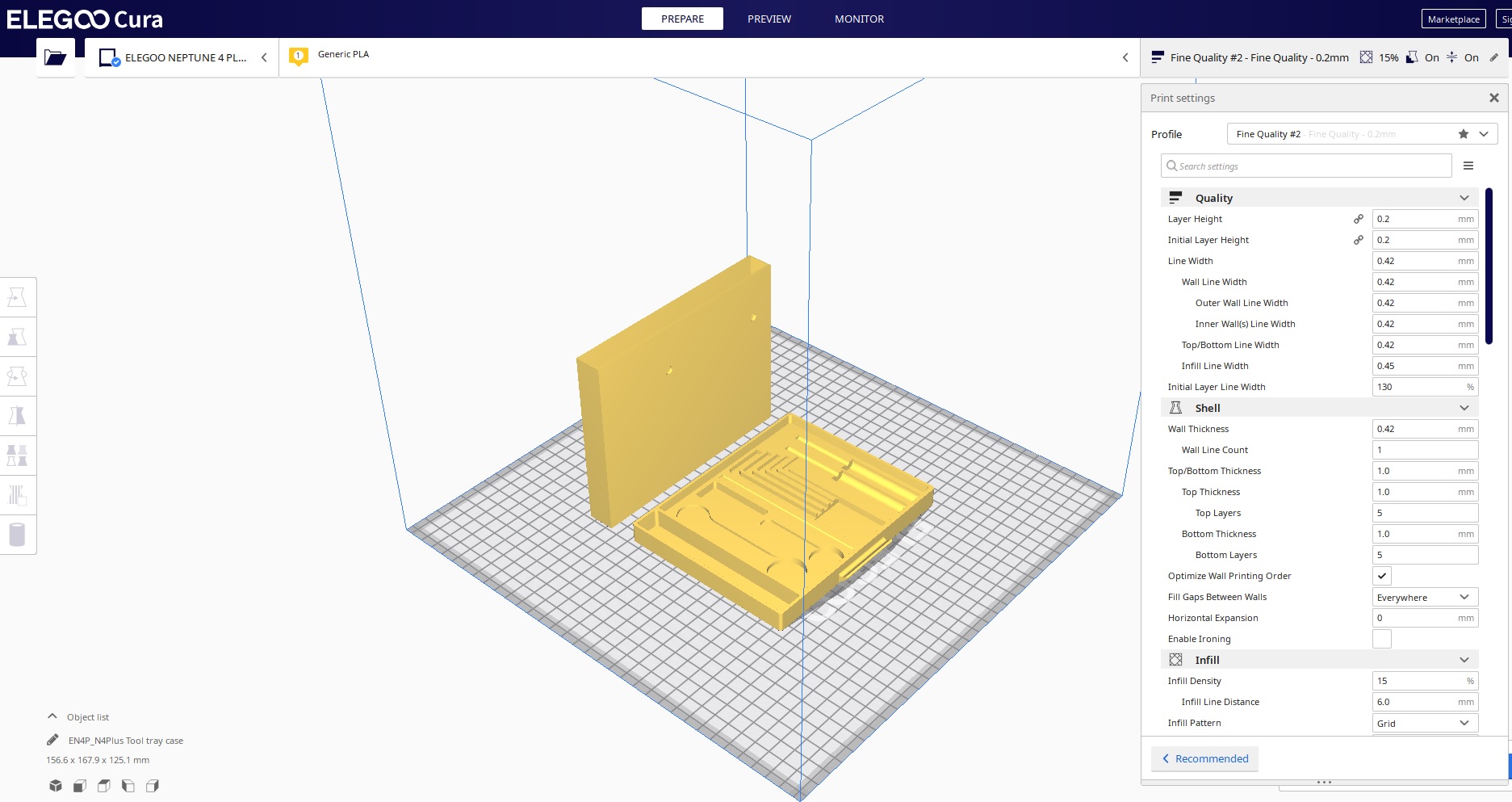This screenshot has width=1512, height=802.
Task: Click the Recommended button
Action: coord(1204,758)
